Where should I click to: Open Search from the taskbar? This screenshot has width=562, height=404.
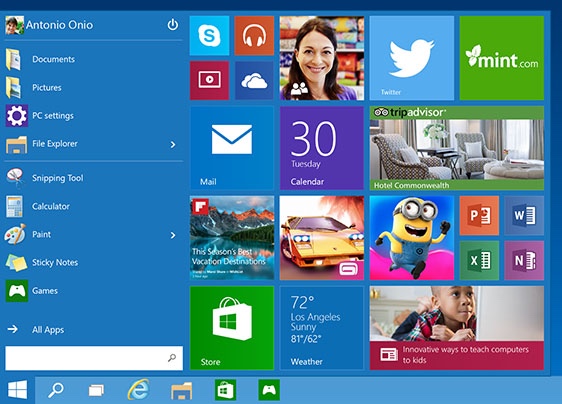tap(56, 390)
